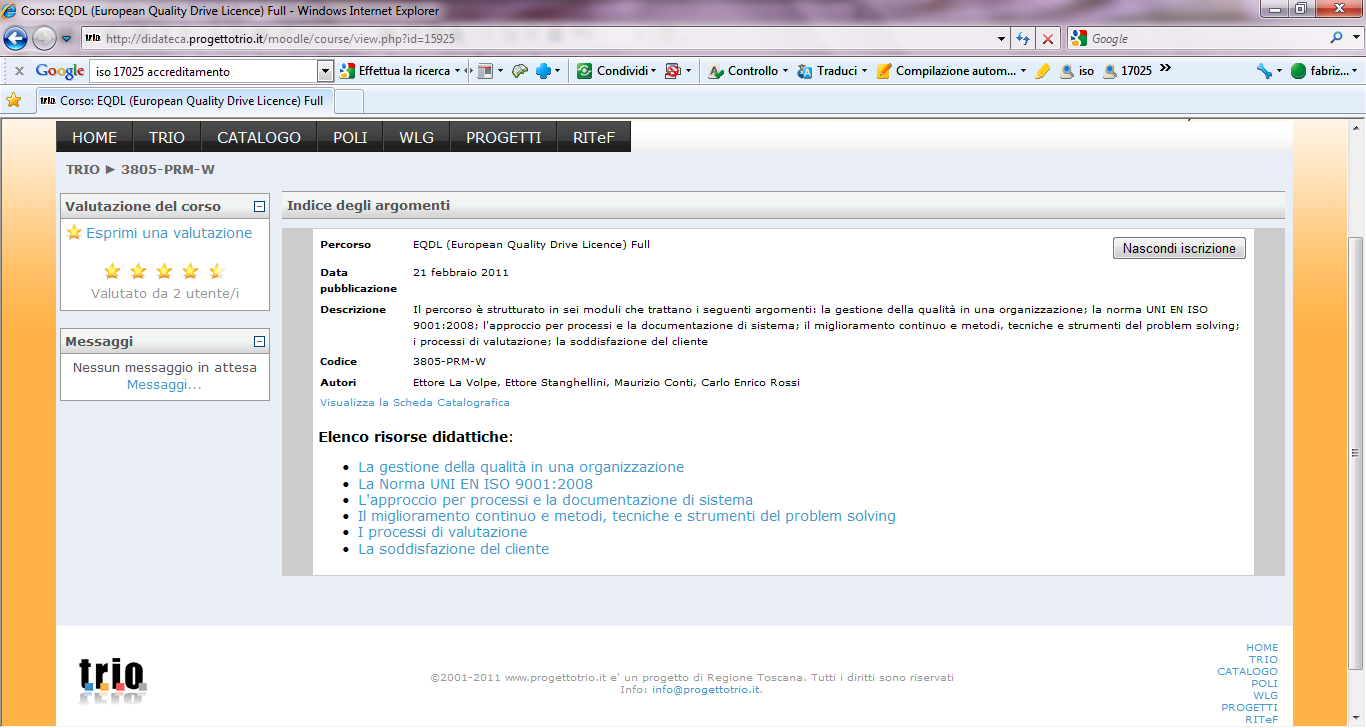Open Il miglioramento continuo e metodi link

[627, 516]
